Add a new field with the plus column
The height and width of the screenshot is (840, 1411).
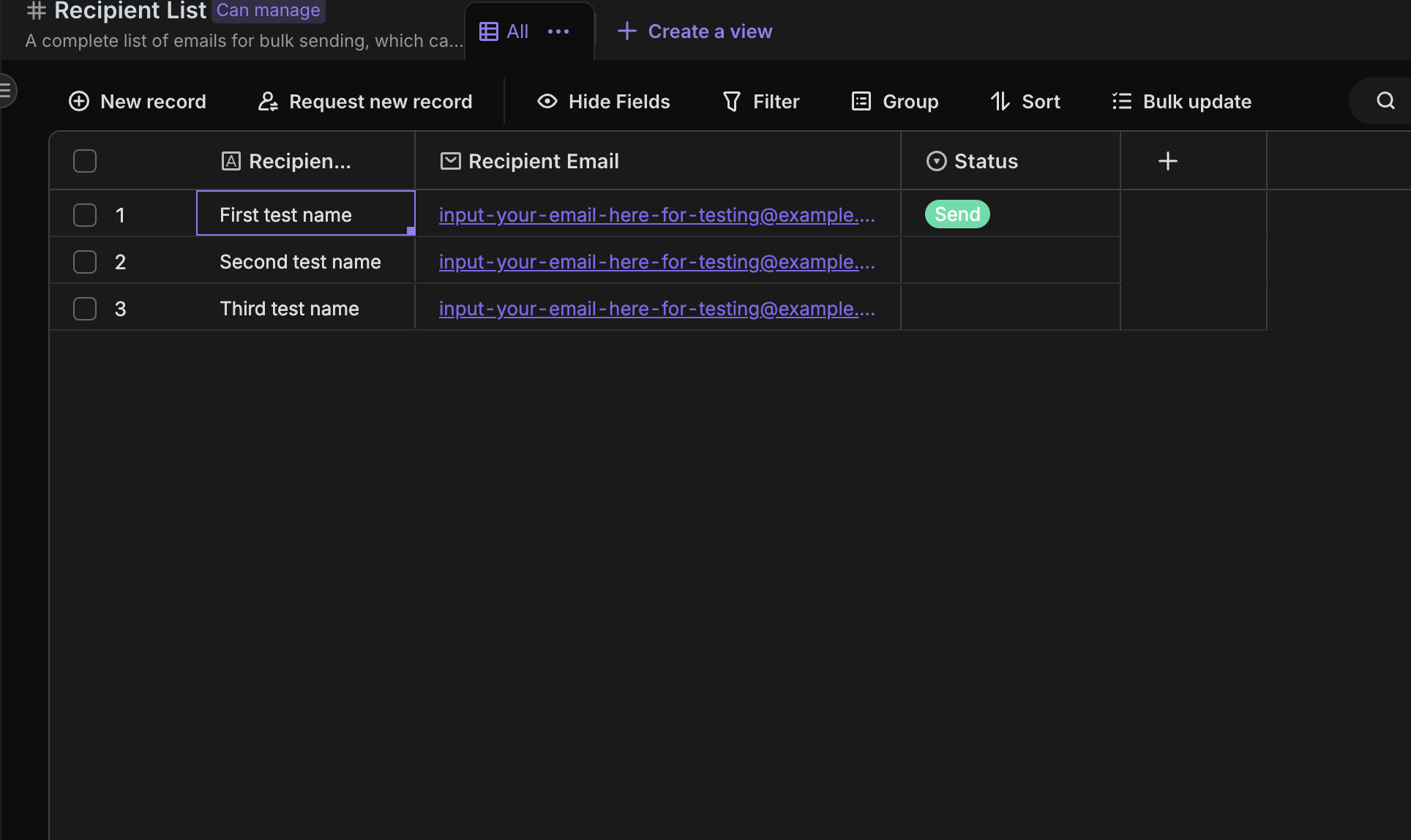pos(1168,161)
